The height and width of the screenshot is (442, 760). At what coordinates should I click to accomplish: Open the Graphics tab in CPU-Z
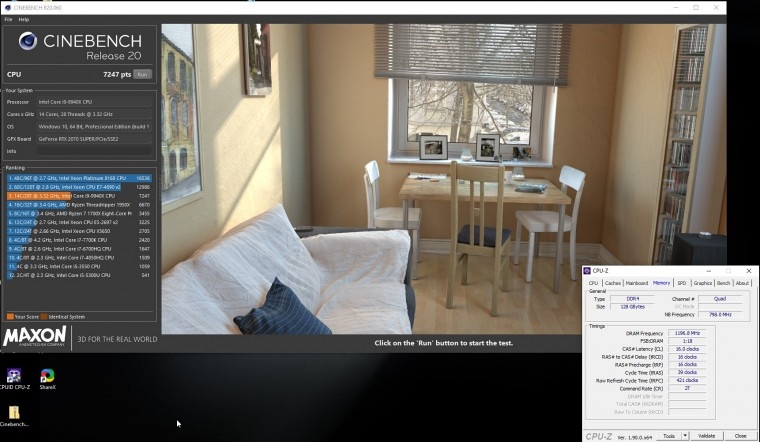coord(702,283)
